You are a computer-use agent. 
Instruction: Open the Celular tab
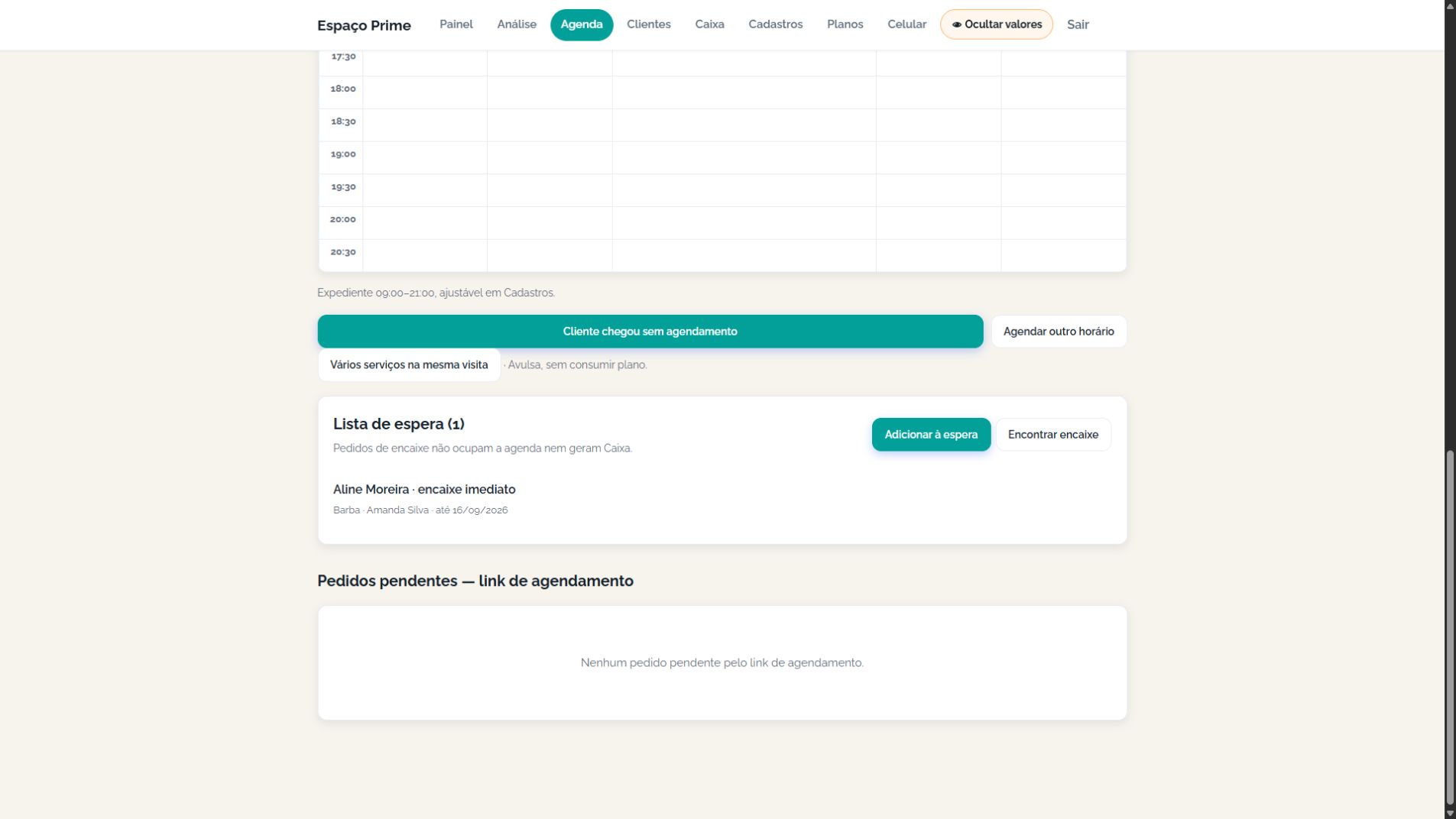tap(906, 24)
